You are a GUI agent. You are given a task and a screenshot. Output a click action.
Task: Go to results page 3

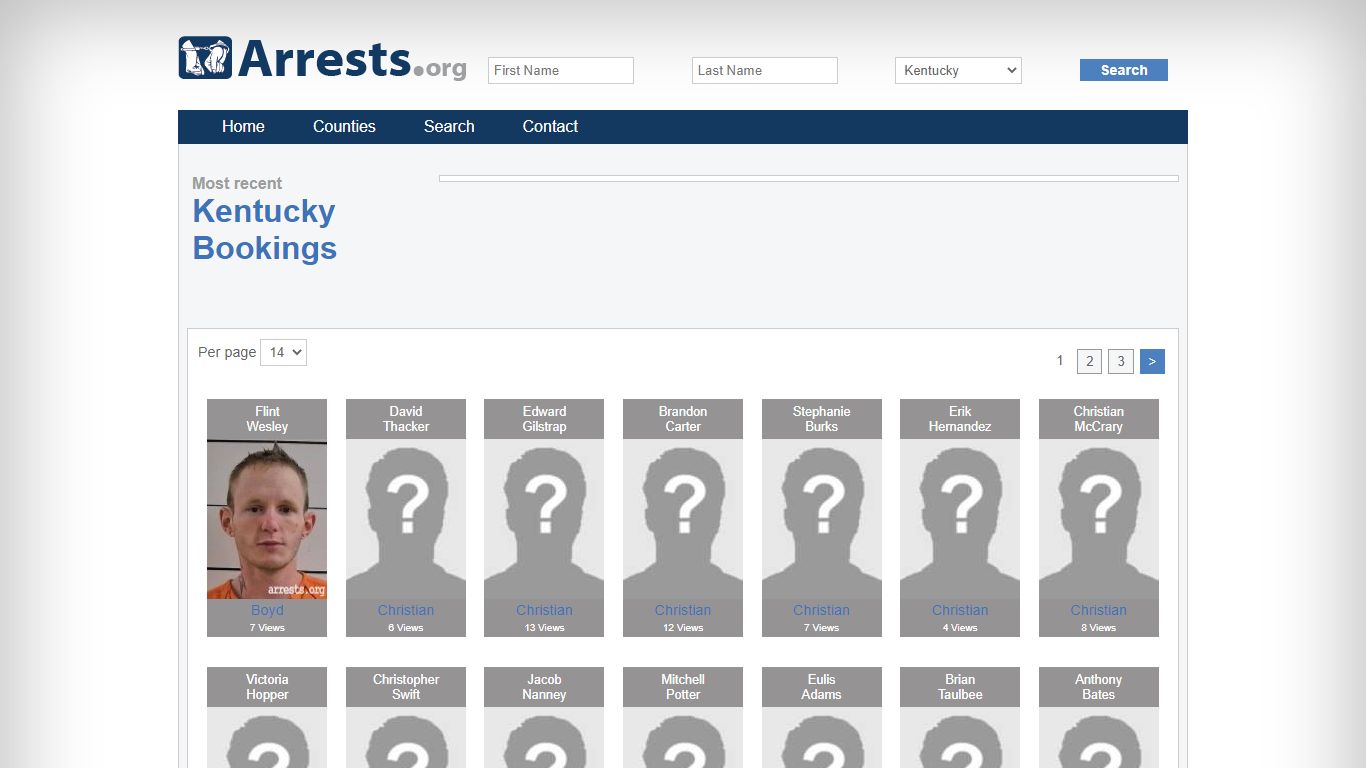1121,361
